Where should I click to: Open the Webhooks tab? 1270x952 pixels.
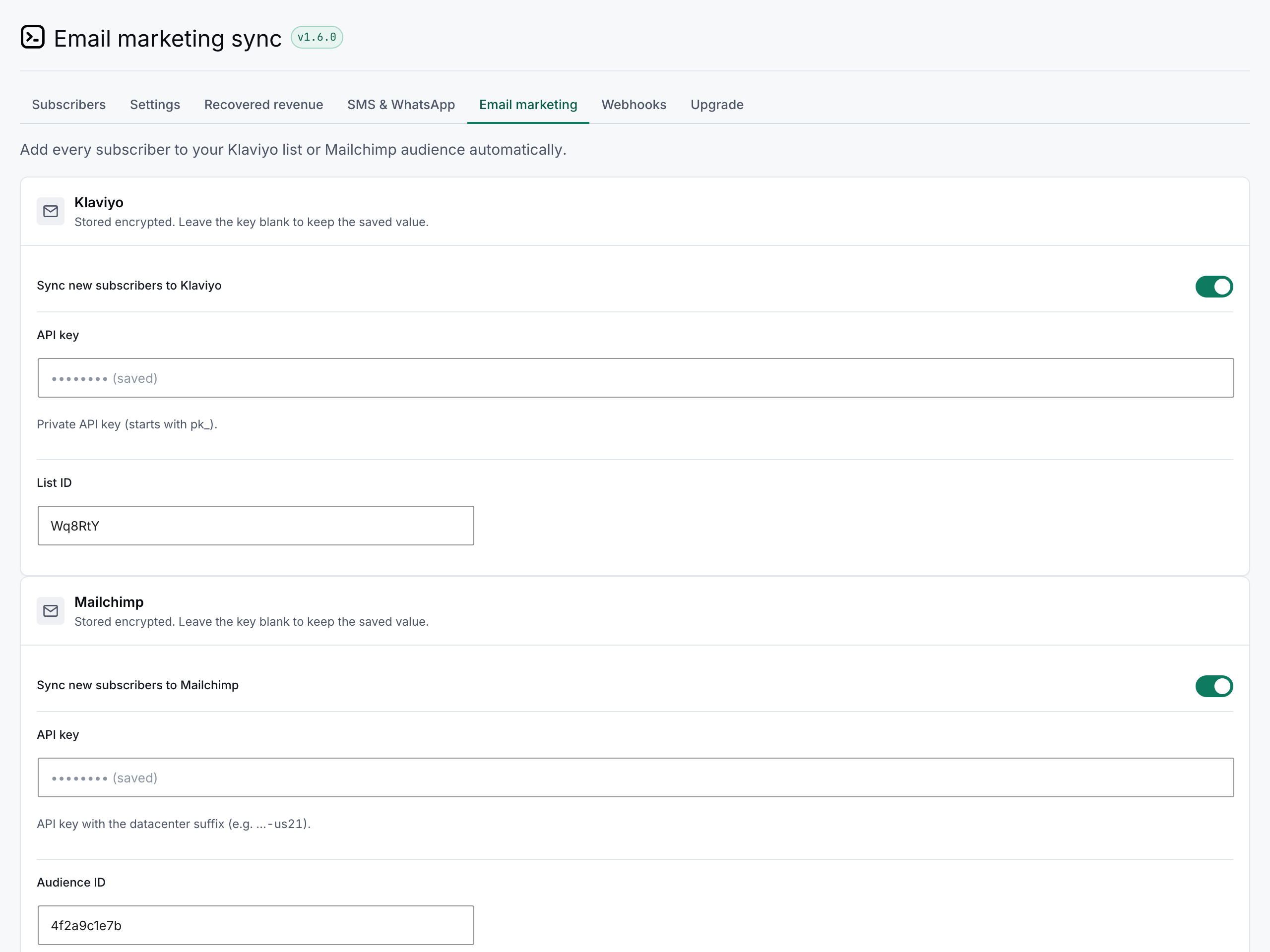[634, 105]
